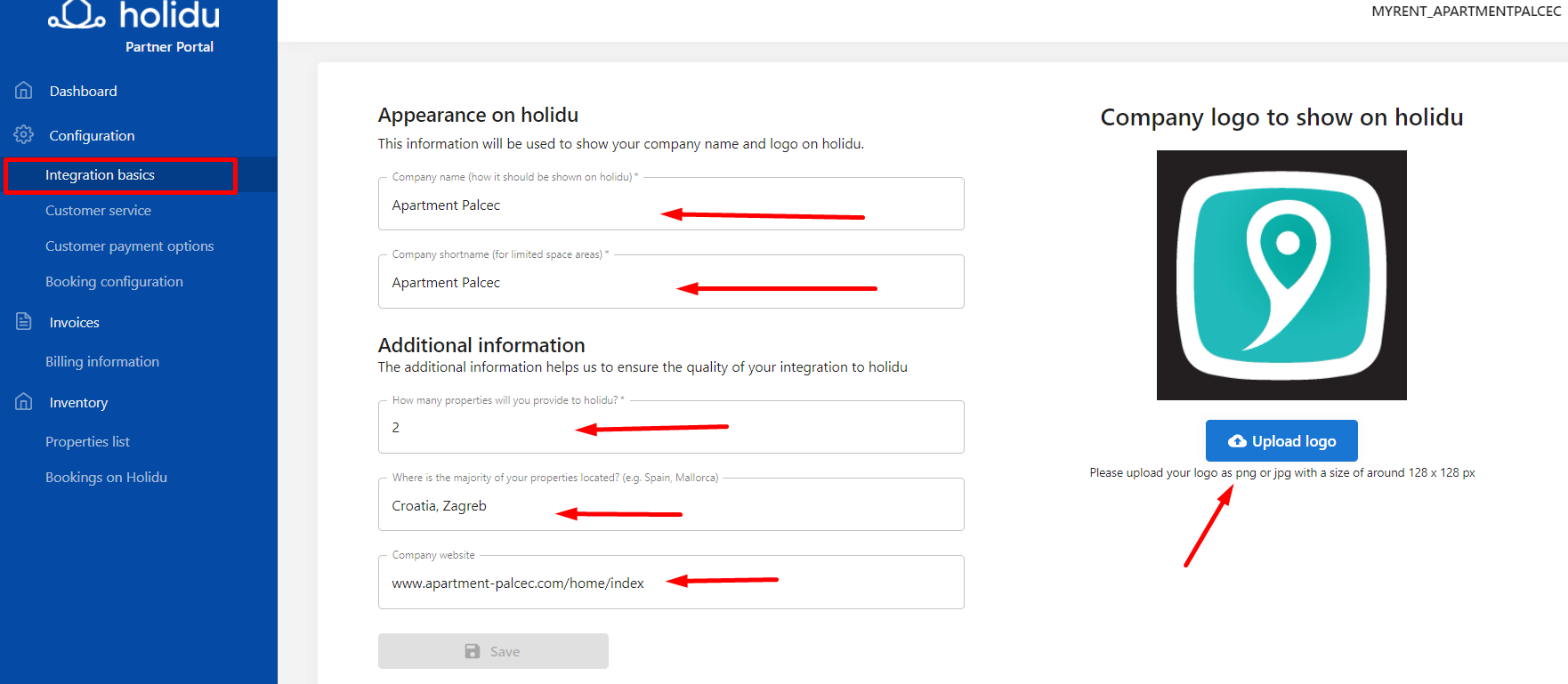Click the holidu logo icon
Screen dimensions: 1568x684
pos(77,14)
